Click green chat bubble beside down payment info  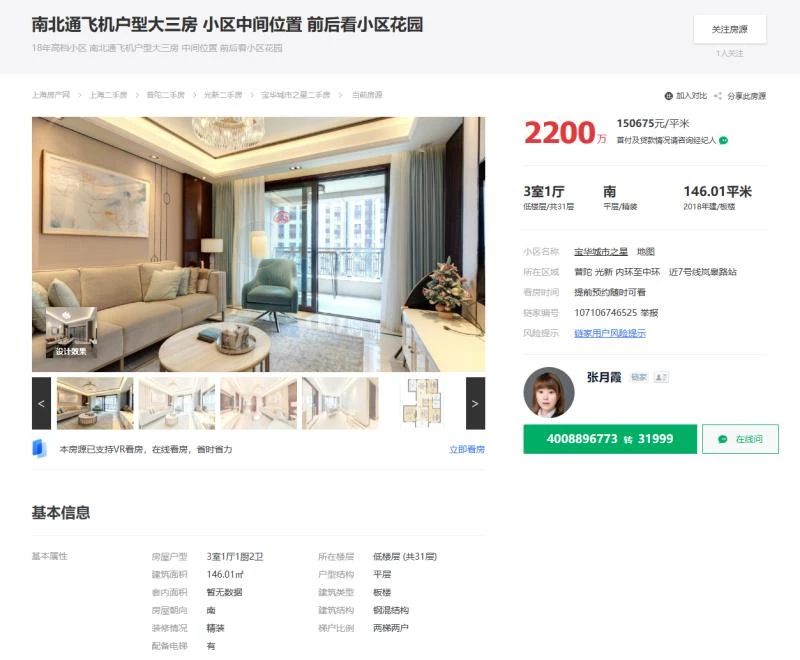(x=723, y=140)
